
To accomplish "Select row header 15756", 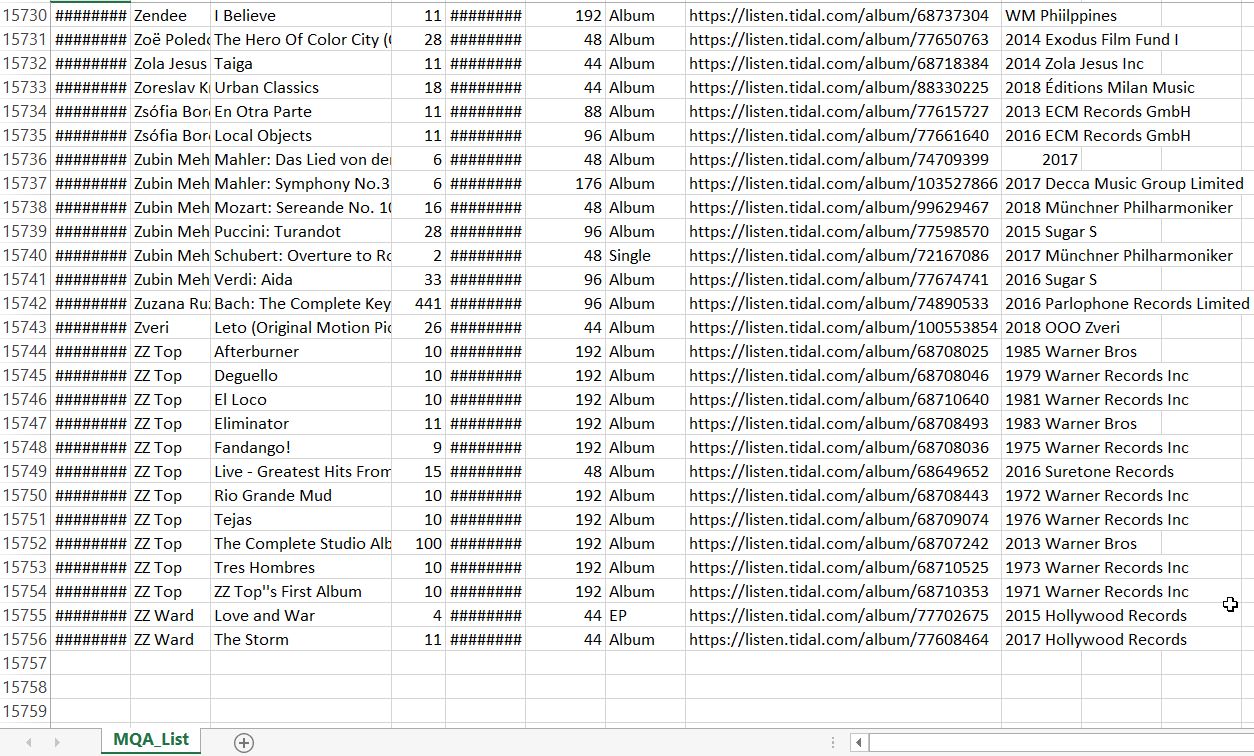I will [25, 640].
